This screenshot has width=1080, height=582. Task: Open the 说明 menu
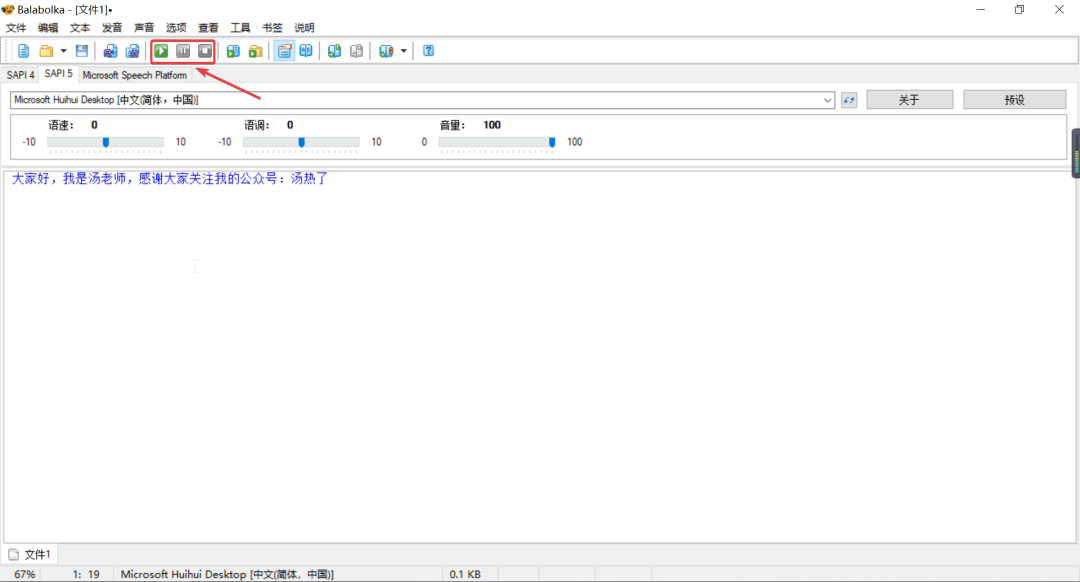coord(304,28)
